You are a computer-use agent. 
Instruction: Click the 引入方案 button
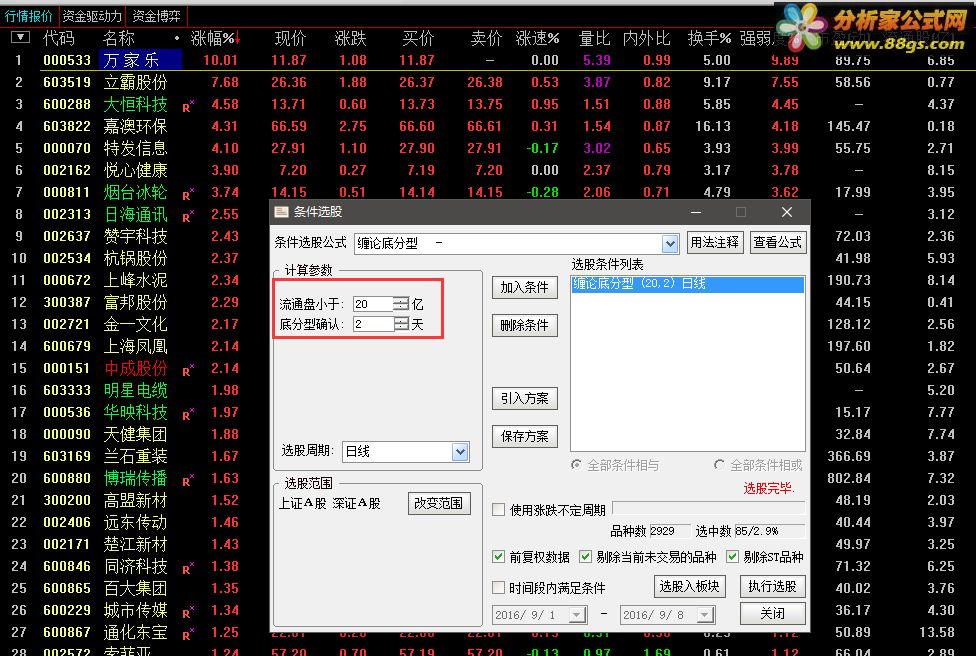[525, 398]
